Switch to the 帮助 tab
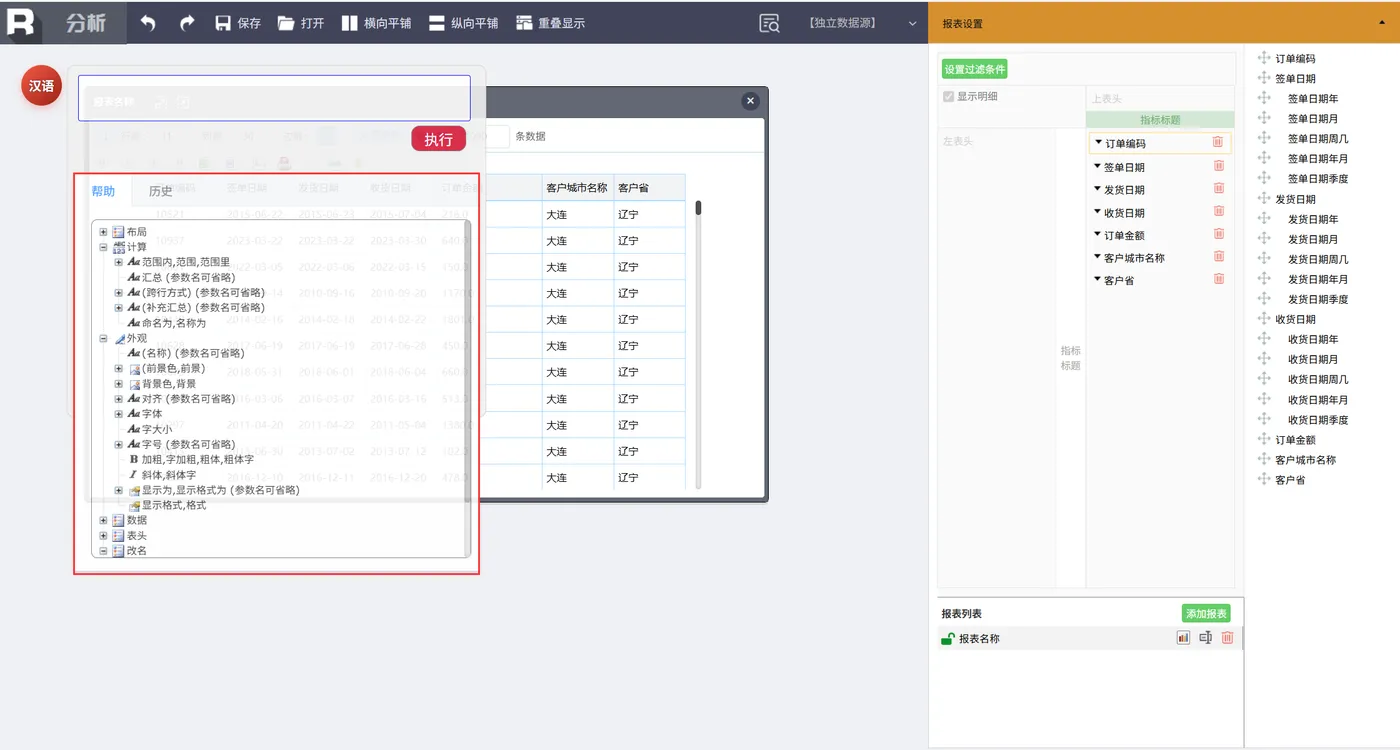1400x750 pixels. [103, 192]
